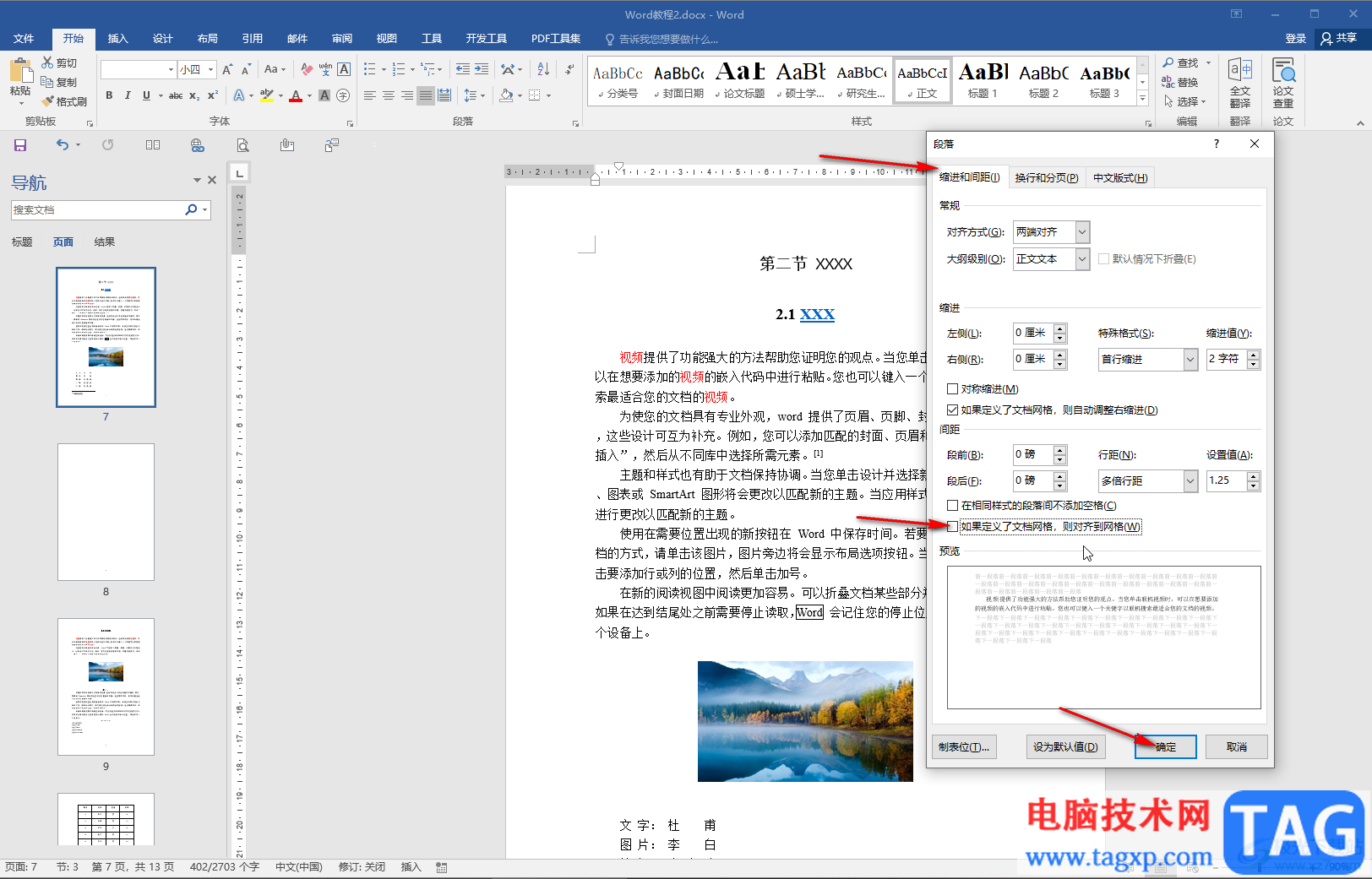Open the font size dropdown in ribbon
1372x879 pixels.
pyautogui.click(x=211, y=69)
